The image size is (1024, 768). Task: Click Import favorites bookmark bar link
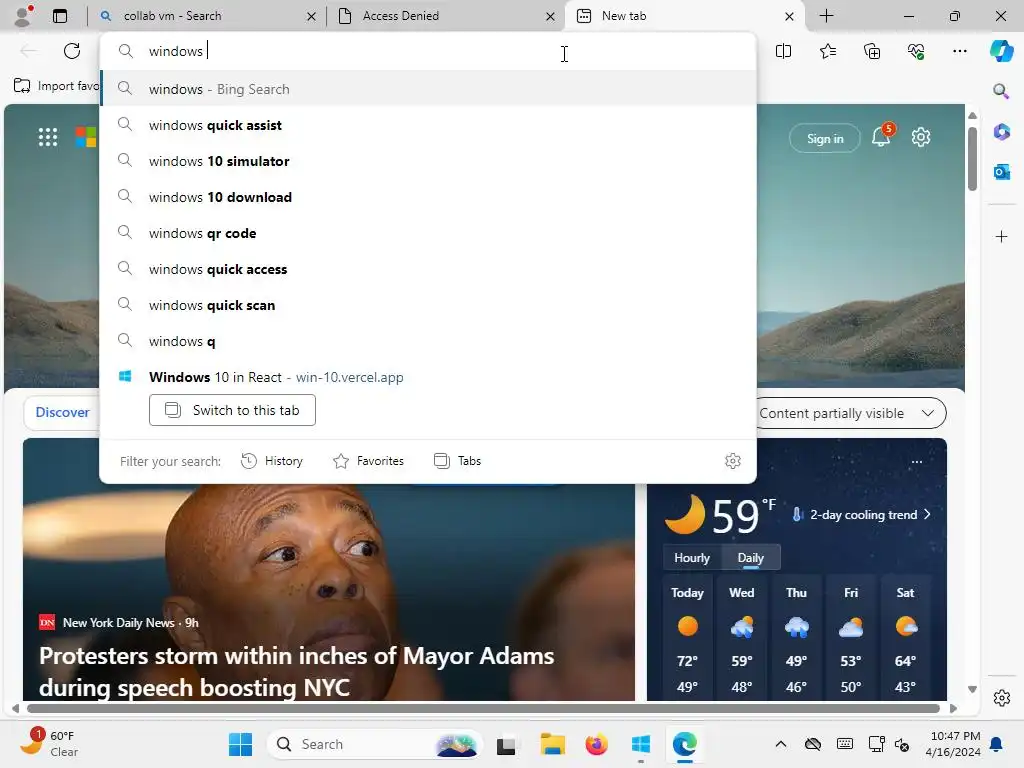pos(56,86)
